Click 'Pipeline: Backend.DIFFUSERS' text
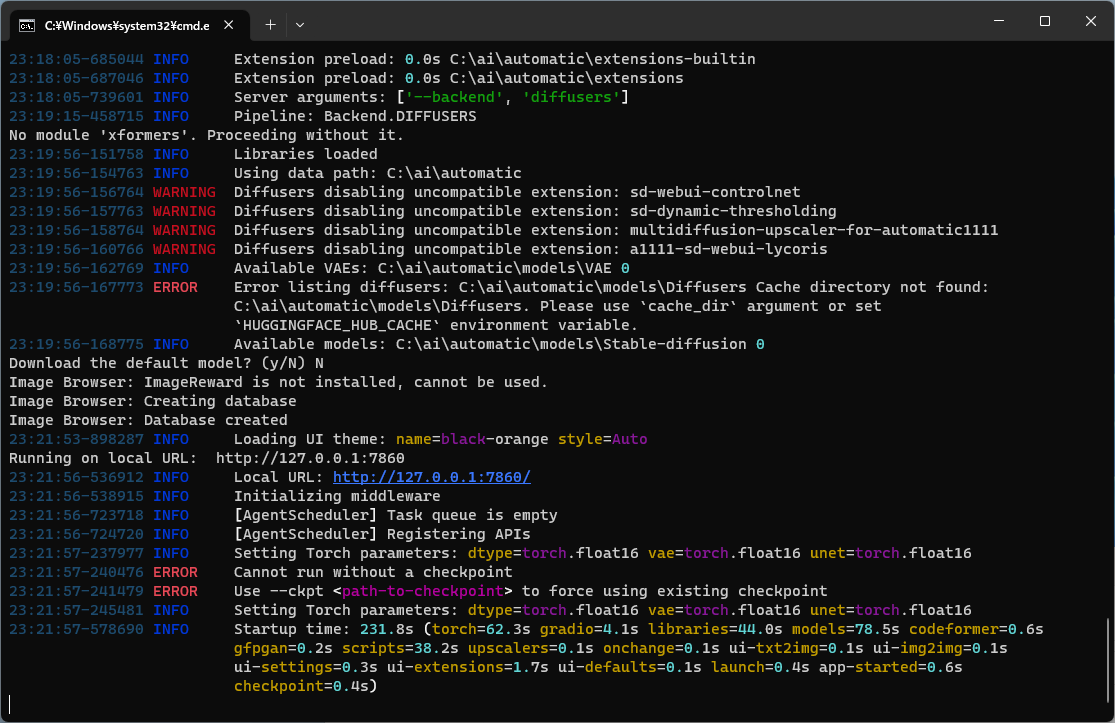Screen dimensions: 1115x723 355,116
